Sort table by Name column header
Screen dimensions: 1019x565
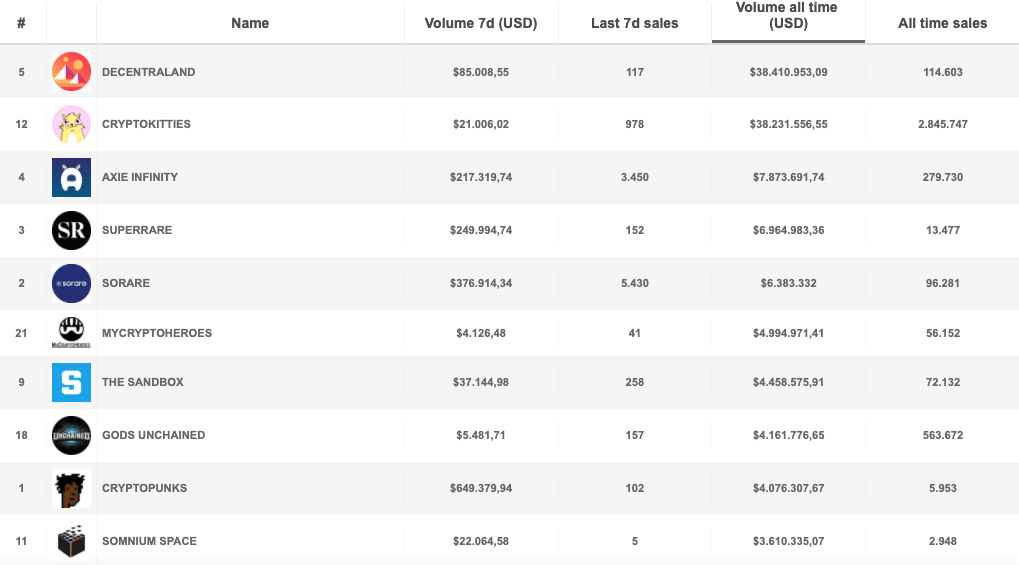coord(250,23)
